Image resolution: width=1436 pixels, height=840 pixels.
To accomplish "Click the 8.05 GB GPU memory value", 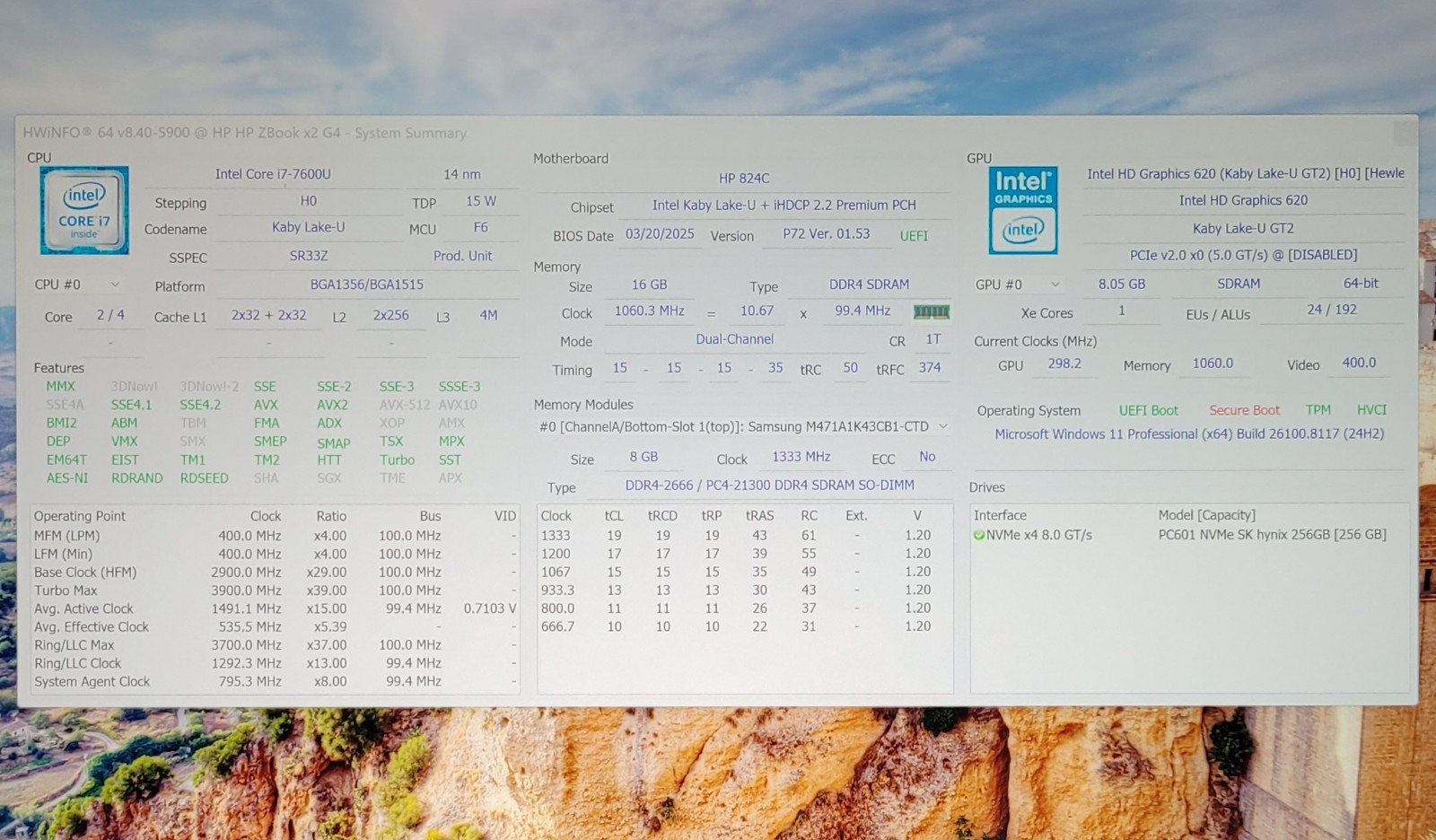I will coord(1122,284).
